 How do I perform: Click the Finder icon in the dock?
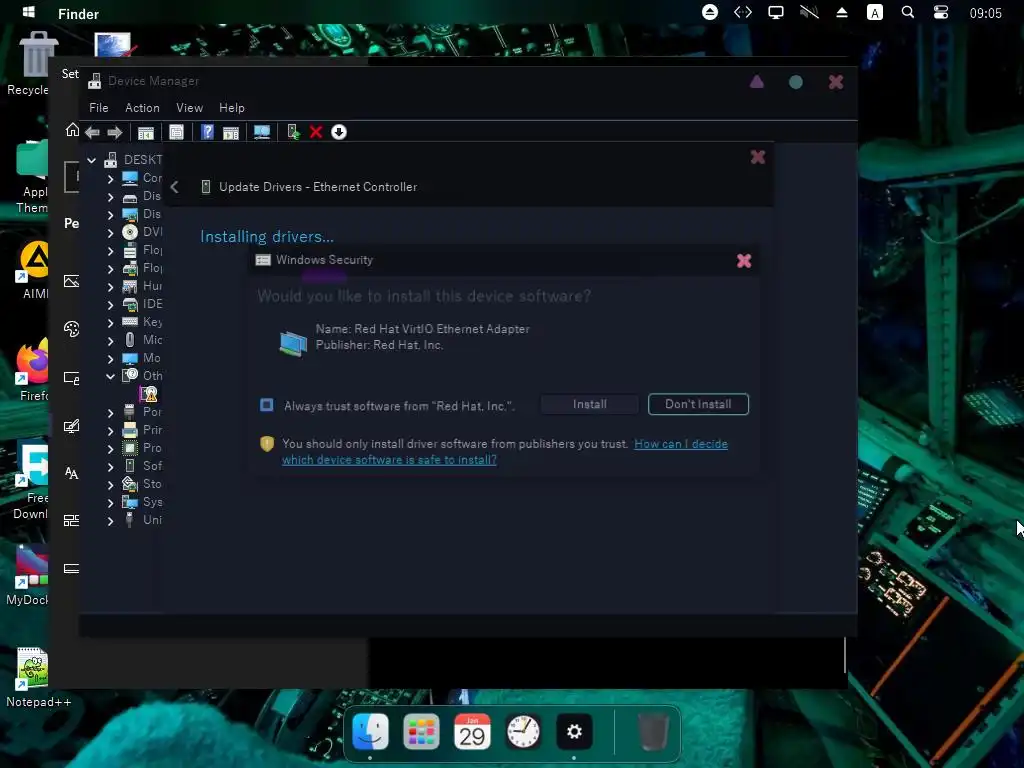coord(370,731)
